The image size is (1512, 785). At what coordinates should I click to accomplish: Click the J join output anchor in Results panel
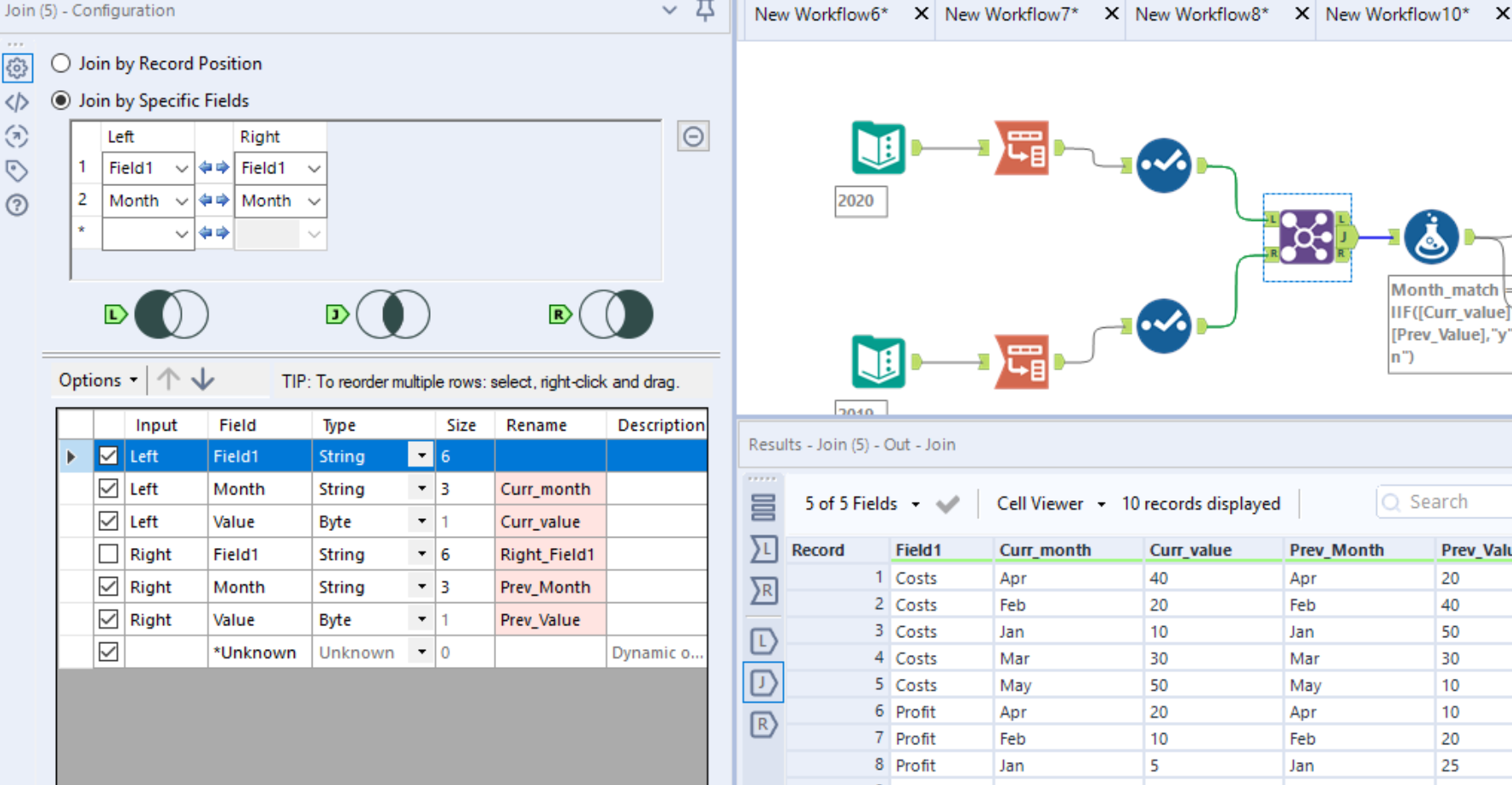pyautogui.click(x=762, y=682)
